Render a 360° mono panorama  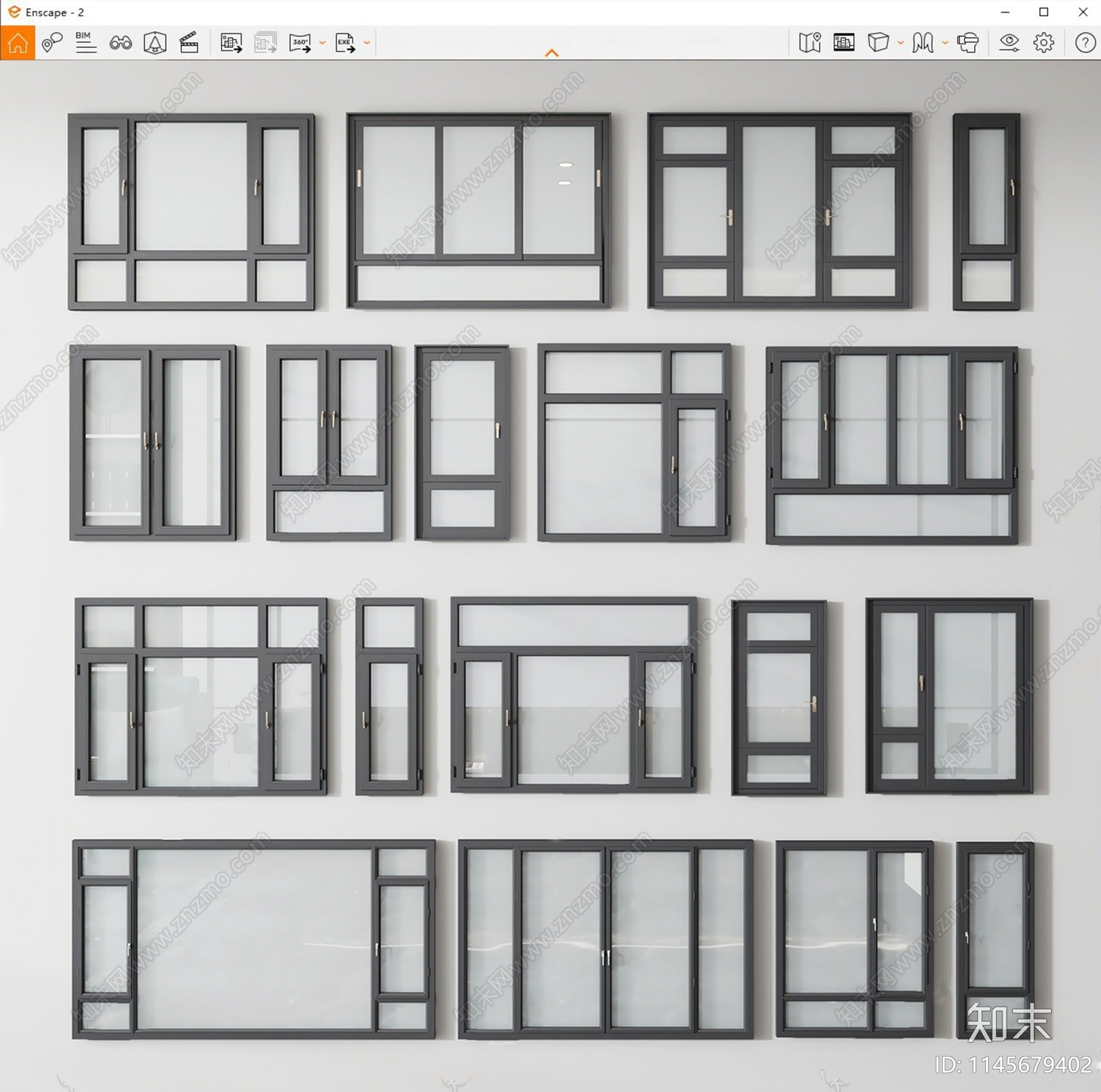point(300,43)
